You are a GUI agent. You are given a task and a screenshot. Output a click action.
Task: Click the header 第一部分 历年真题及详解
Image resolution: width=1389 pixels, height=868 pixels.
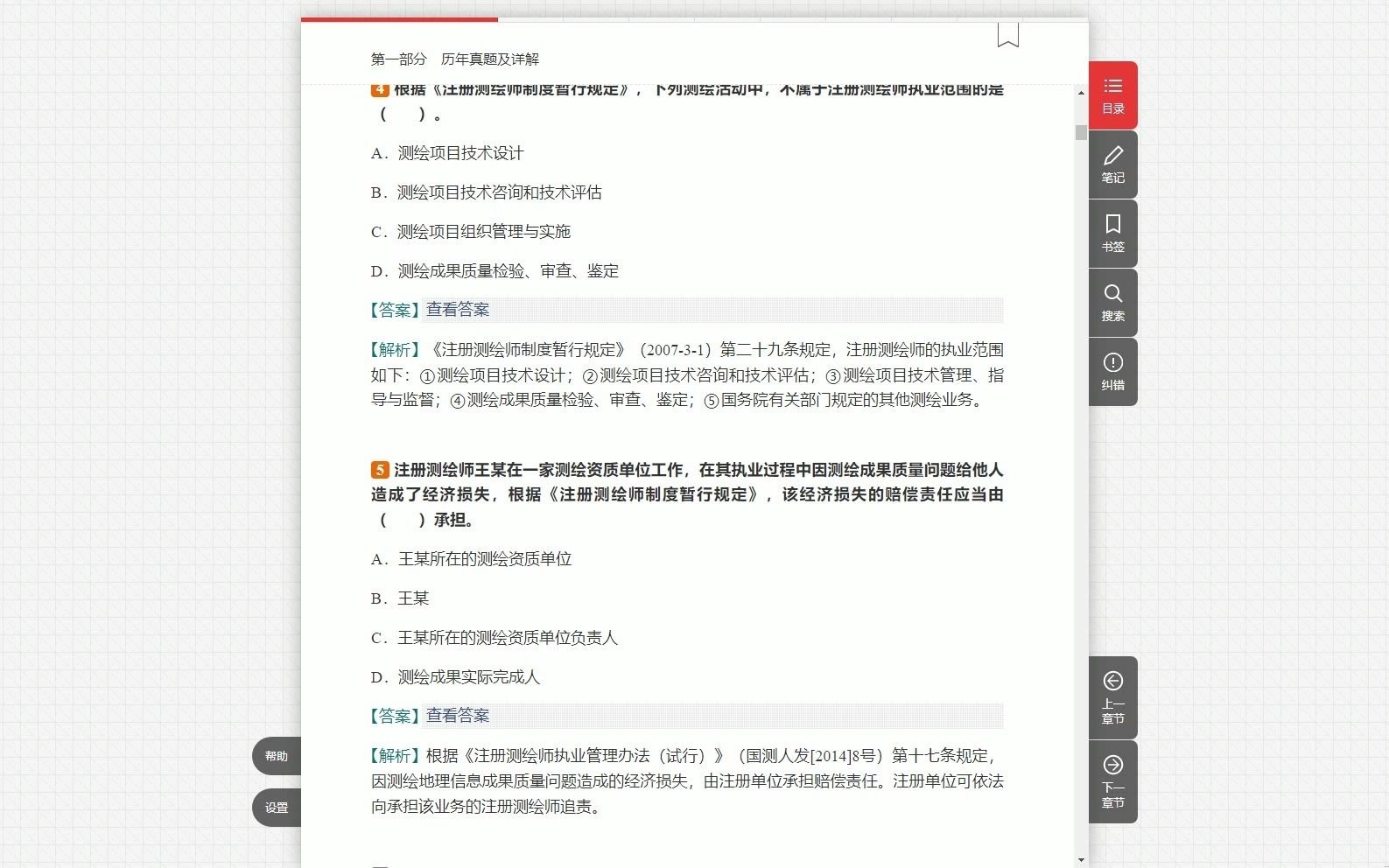(455, 59)
